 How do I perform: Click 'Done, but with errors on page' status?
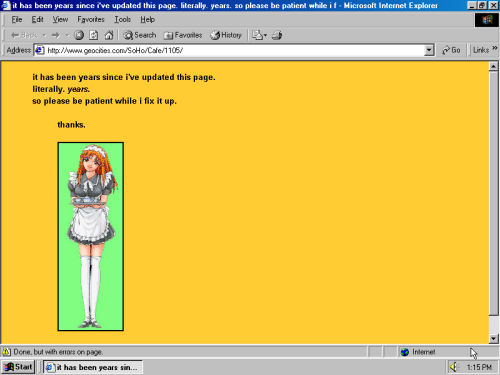(58, 352)
